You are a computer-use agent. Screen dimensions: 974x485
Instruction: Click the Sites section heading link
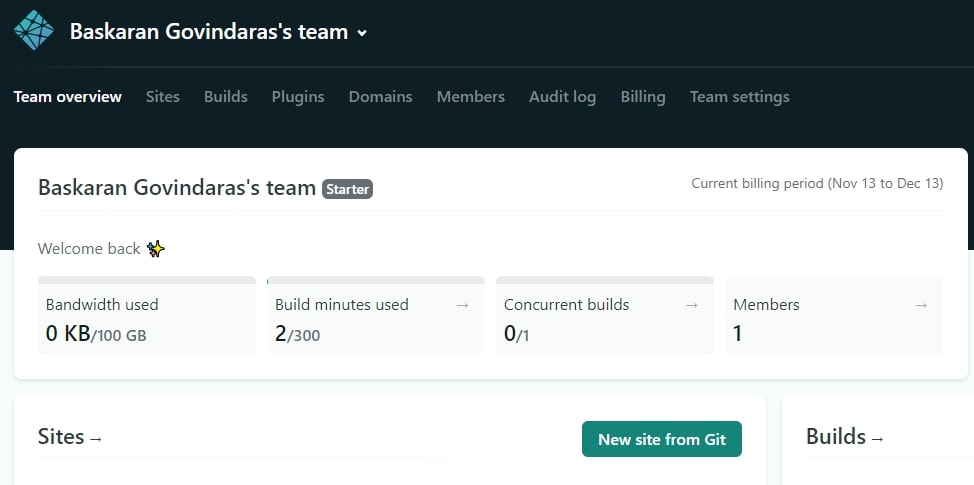click(x=70, y=437)
